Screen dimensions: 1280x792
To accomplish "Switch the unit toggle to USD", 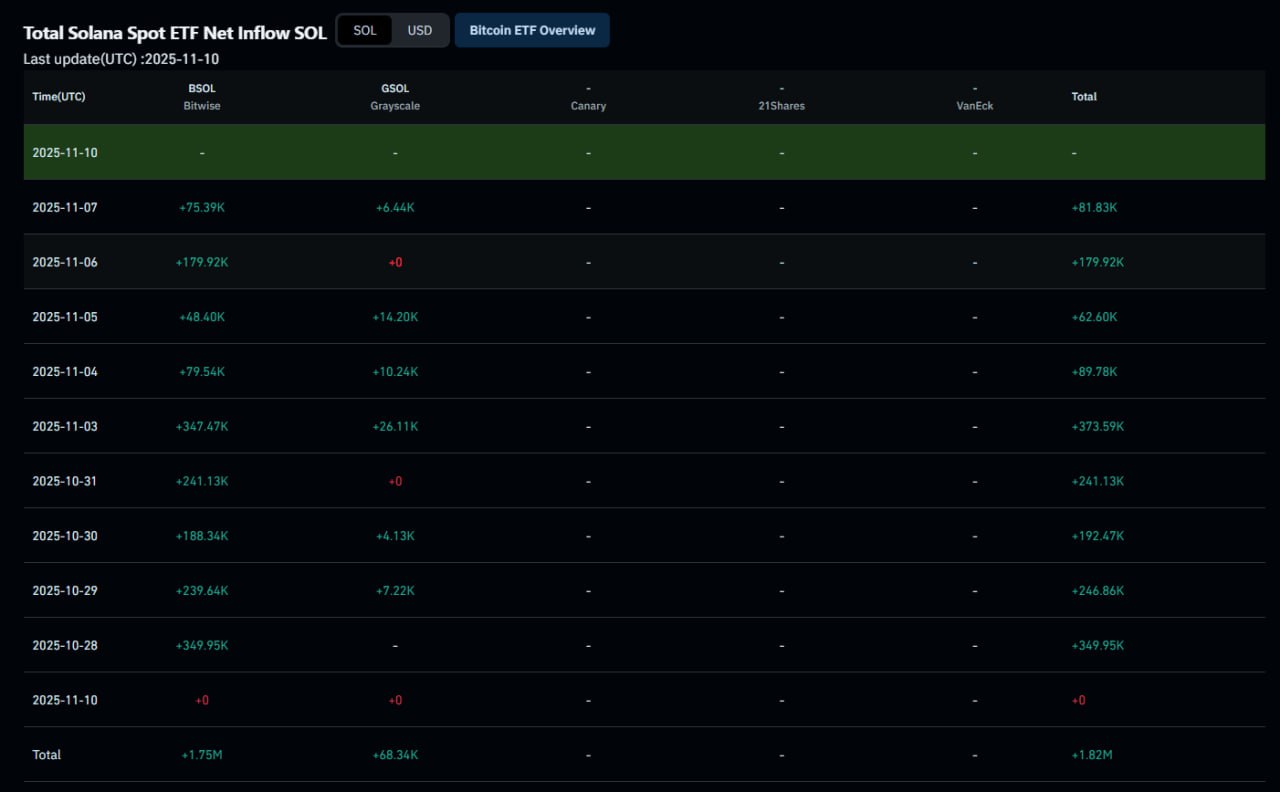I will [x=420, y=30].
